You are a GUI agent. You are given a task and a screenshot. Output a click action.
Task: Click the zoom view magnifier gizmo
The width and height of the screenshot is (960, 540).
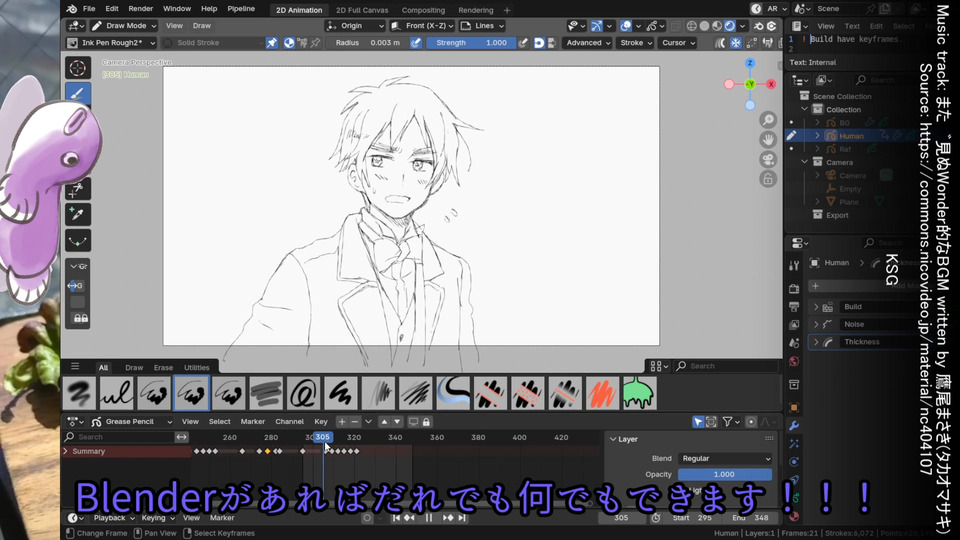coord(768,120)
